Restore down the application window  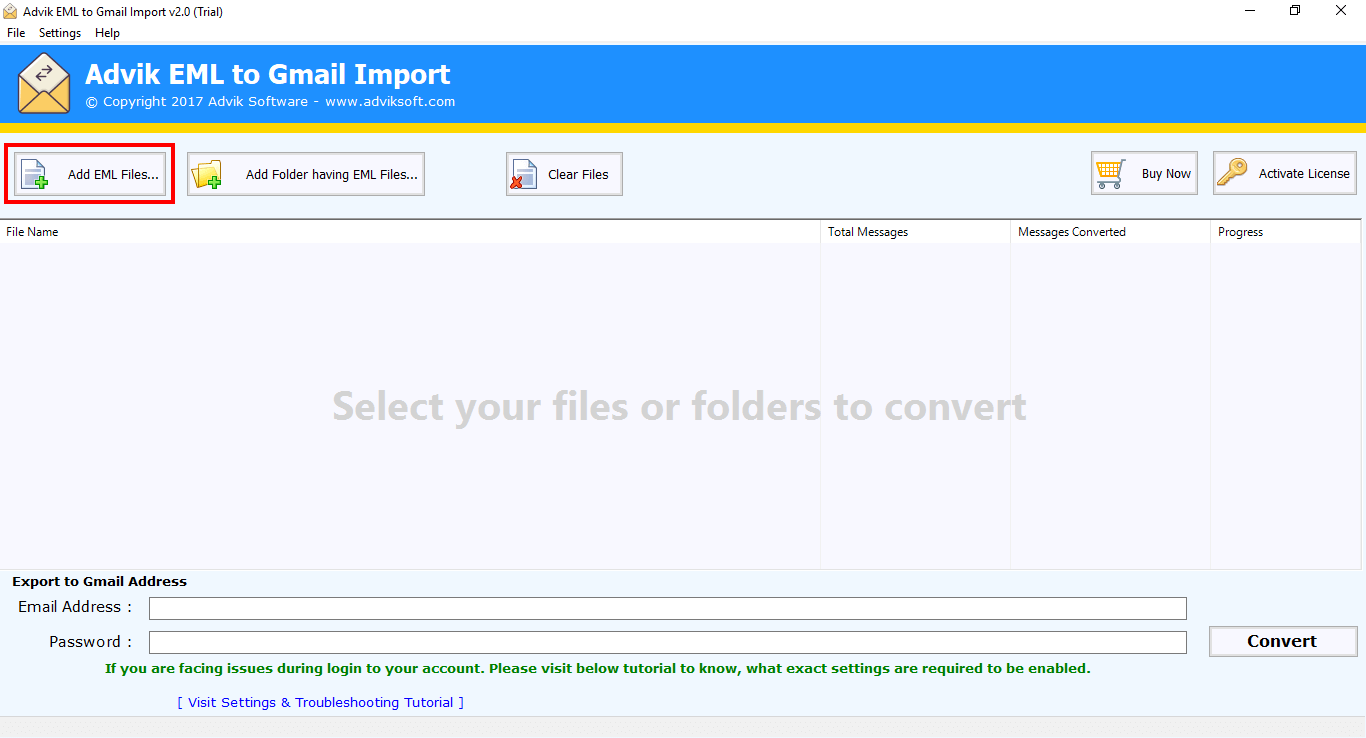click(x=1295, y=11)
